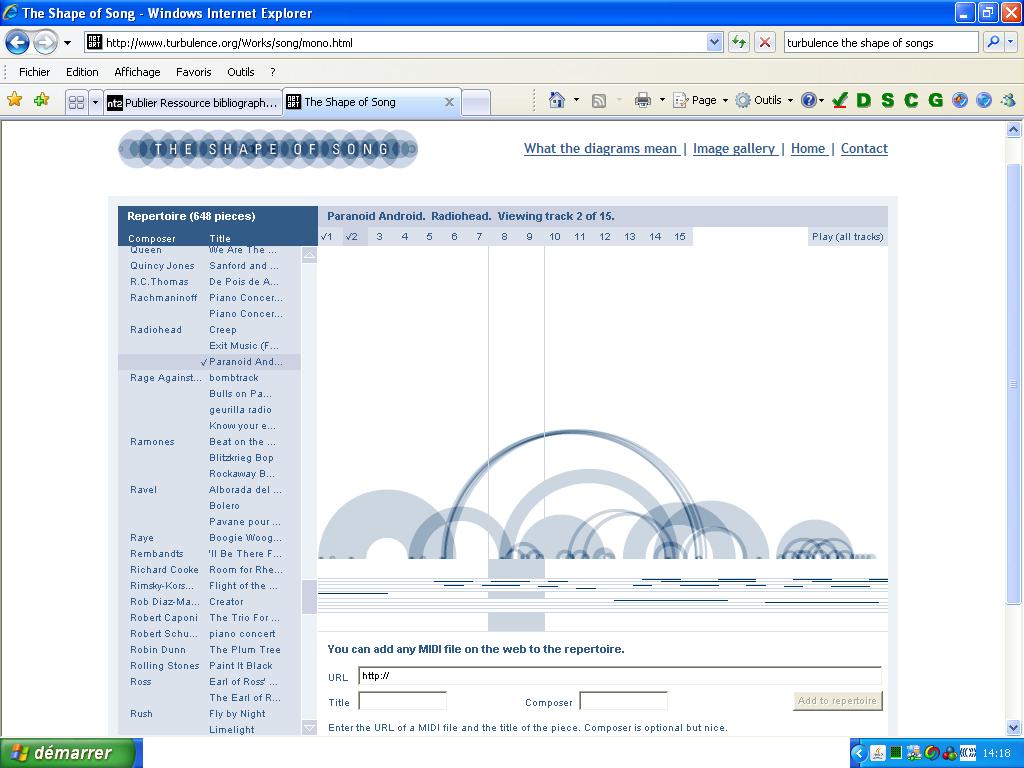This screenshot has width=1024, height=768.
Task: Open Help with the blue question mark icon
Action: (x=808, y=100)
